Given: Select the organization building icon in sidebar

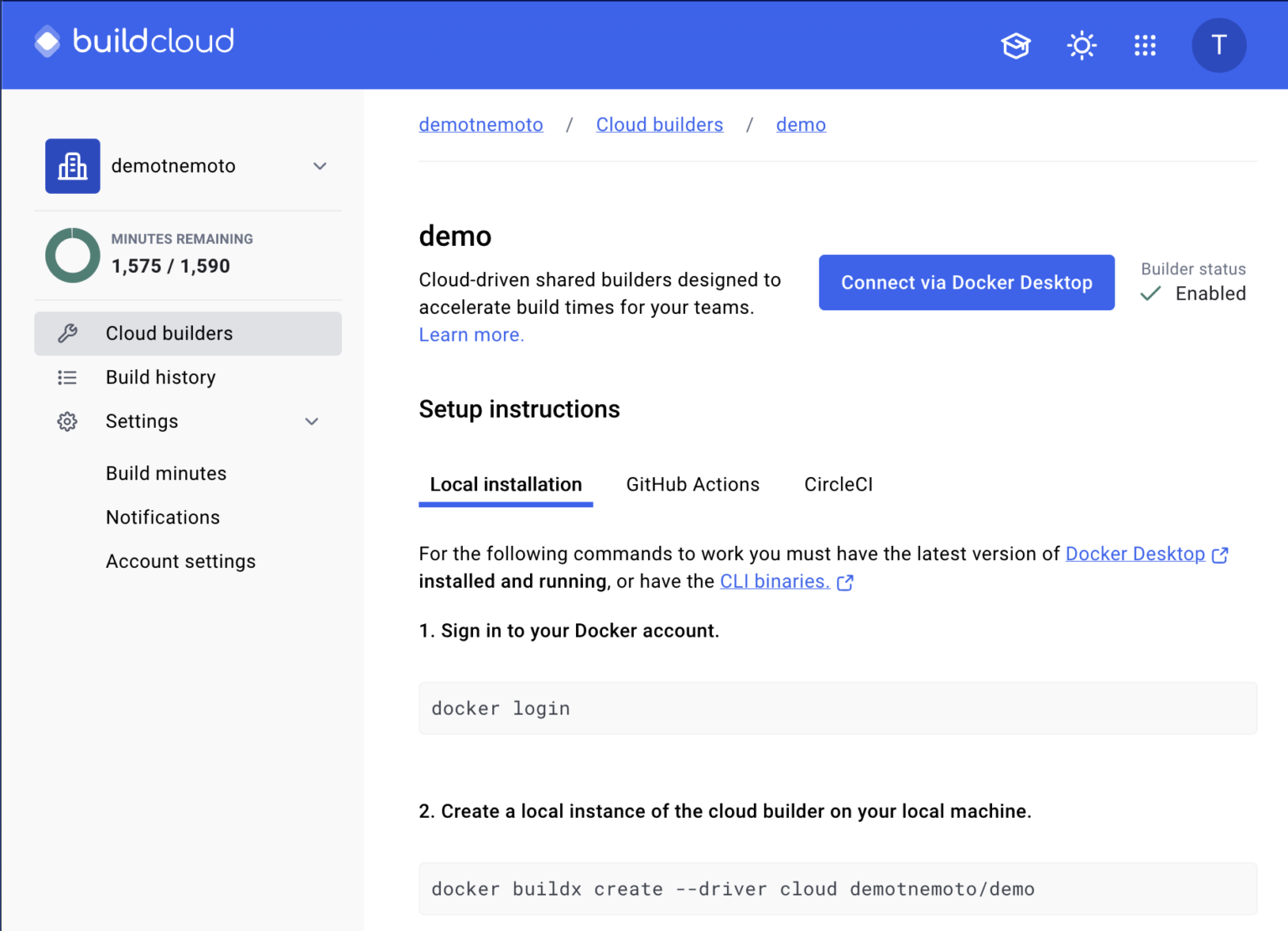Looking at the screenshot, I should click(x=72, y=165).
